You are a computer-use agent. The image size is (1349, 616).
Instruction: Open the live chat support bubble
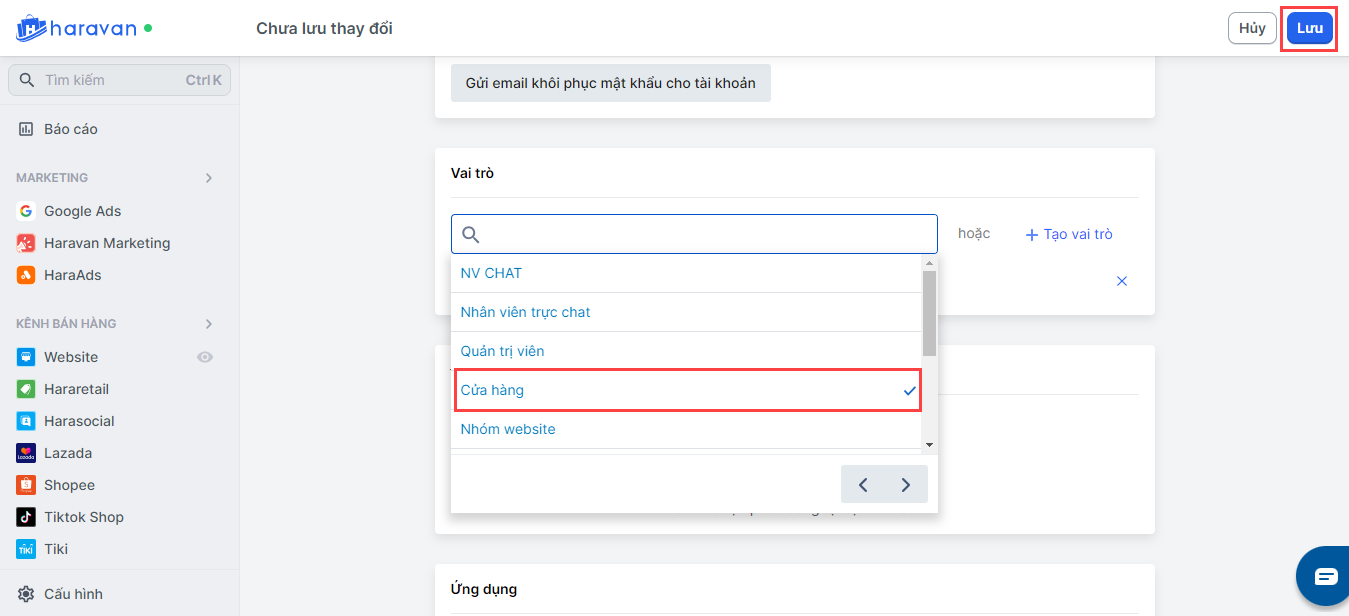1324,576
